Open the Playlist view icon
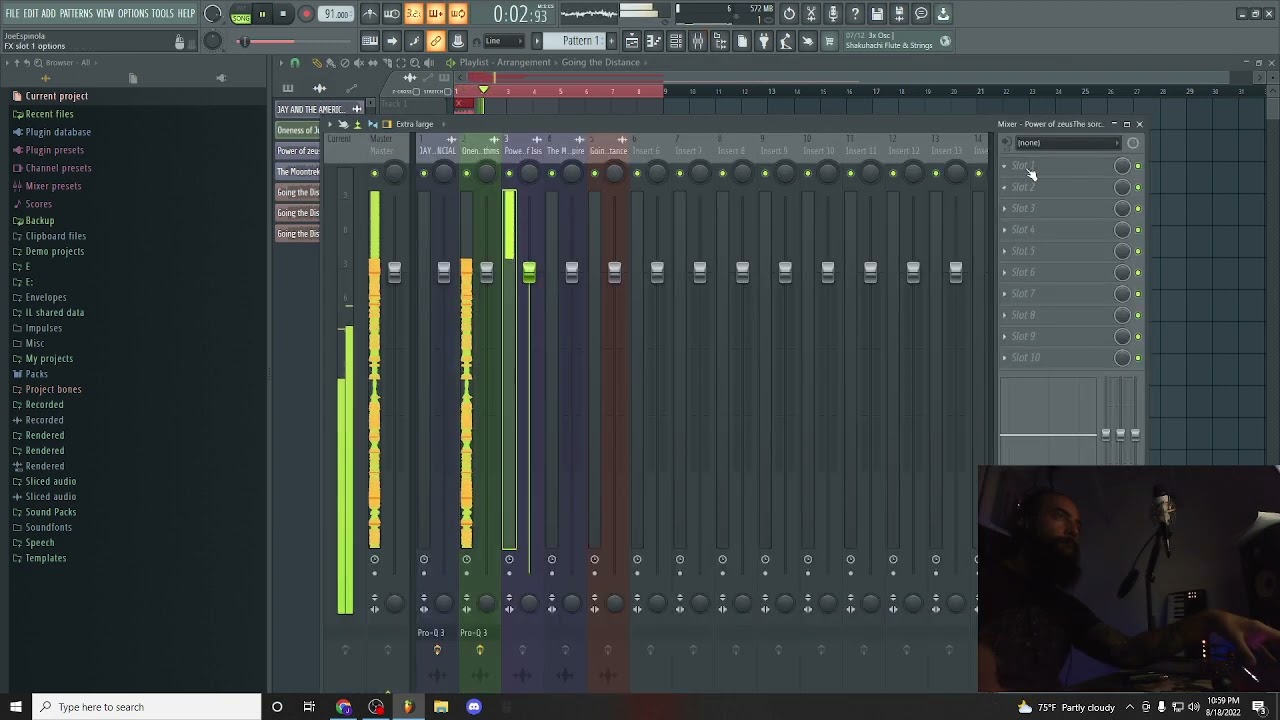The height and width of the screenshot is (720, 1280). (632, 41)
